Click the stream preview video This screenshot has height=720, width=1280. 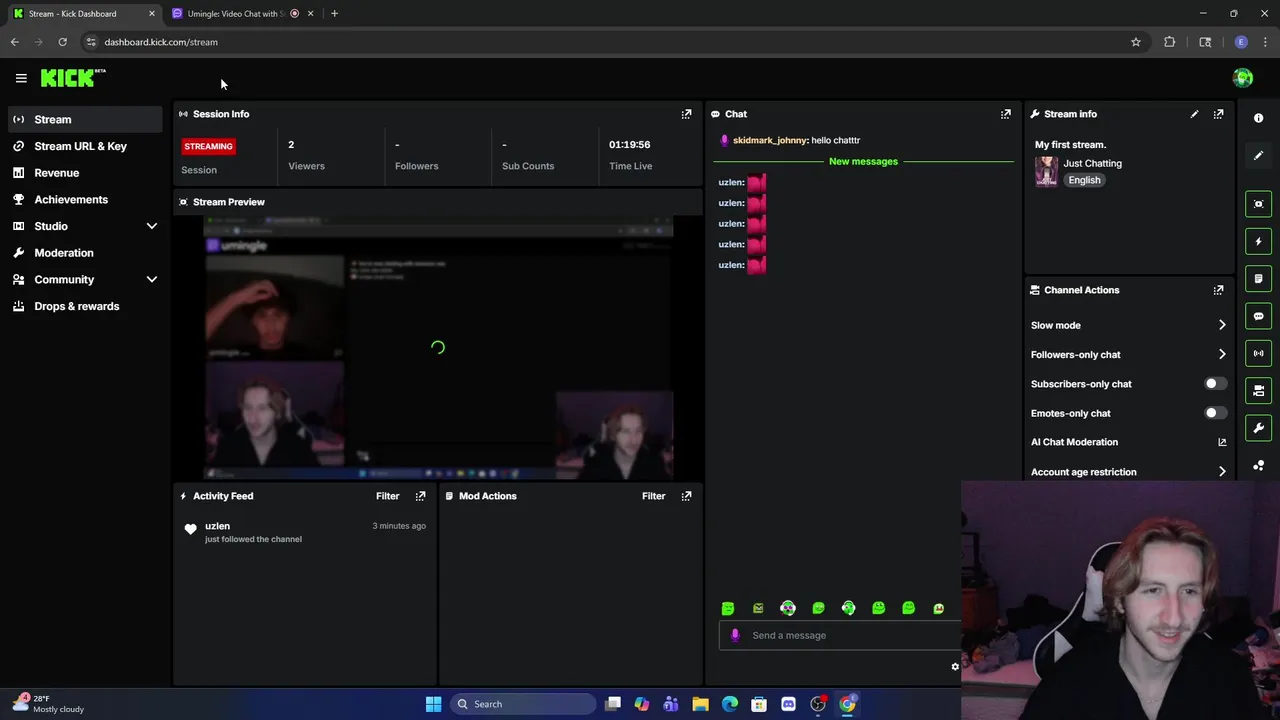(438, 347)
